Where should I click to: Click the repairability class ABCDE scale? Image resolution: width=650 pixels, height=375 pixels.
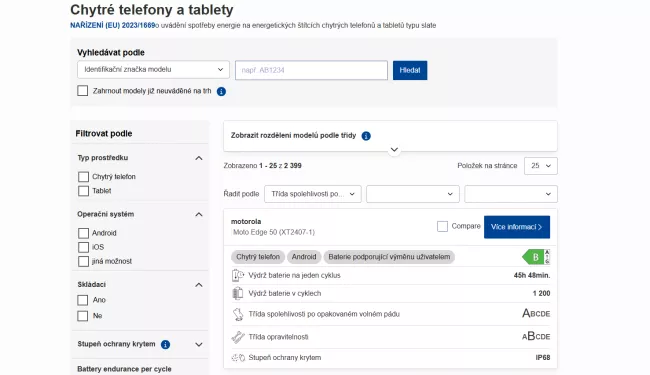[536, 336]
